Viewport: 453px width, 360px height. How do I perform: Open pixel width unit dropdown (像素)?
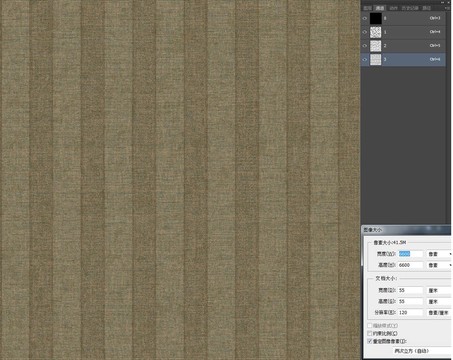click(439, 254)
